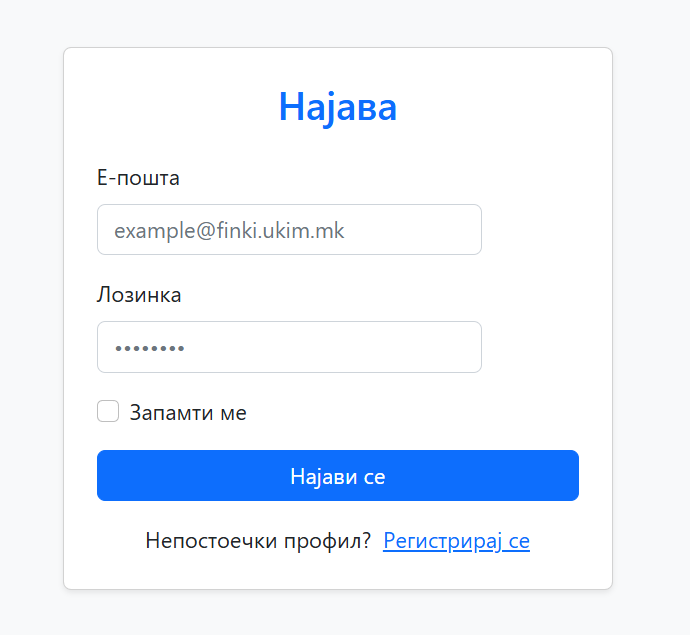Click the Најава heading

click(338, 107)
